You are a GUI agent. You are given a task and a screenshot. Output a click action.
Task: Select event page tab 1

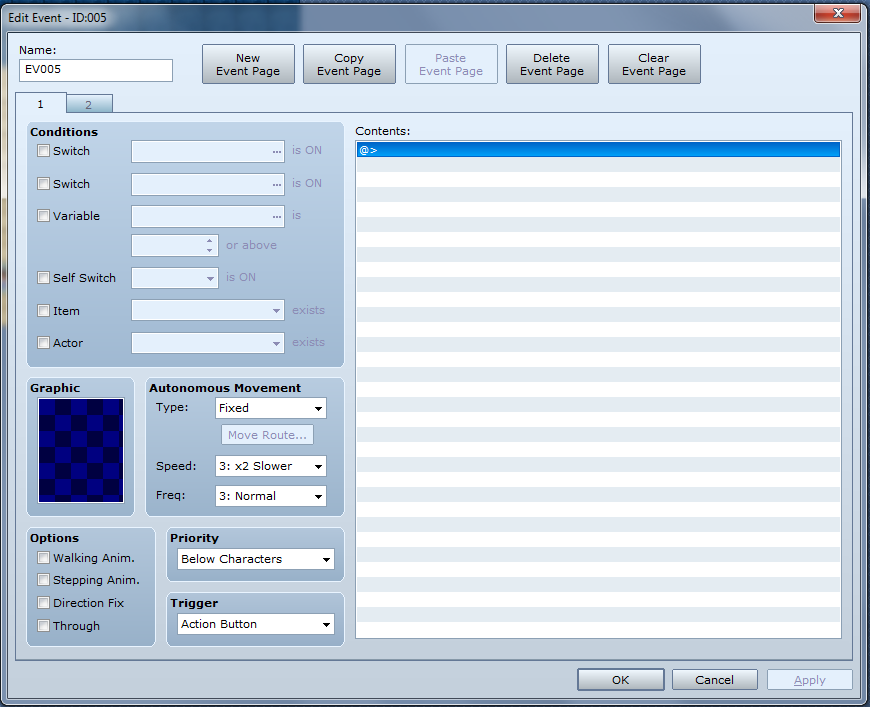[x=41, y=103]
